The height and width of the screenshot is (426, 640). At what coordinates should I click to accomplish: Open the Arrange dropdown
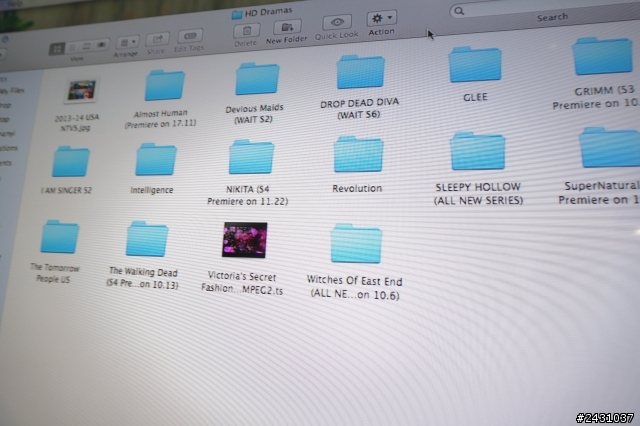[x=128, y=42]
